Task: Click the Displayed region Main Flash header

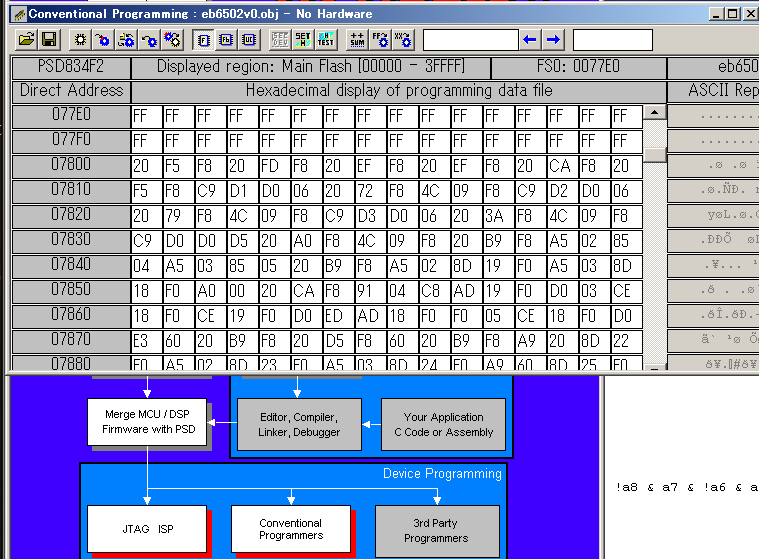Action: 311,67
